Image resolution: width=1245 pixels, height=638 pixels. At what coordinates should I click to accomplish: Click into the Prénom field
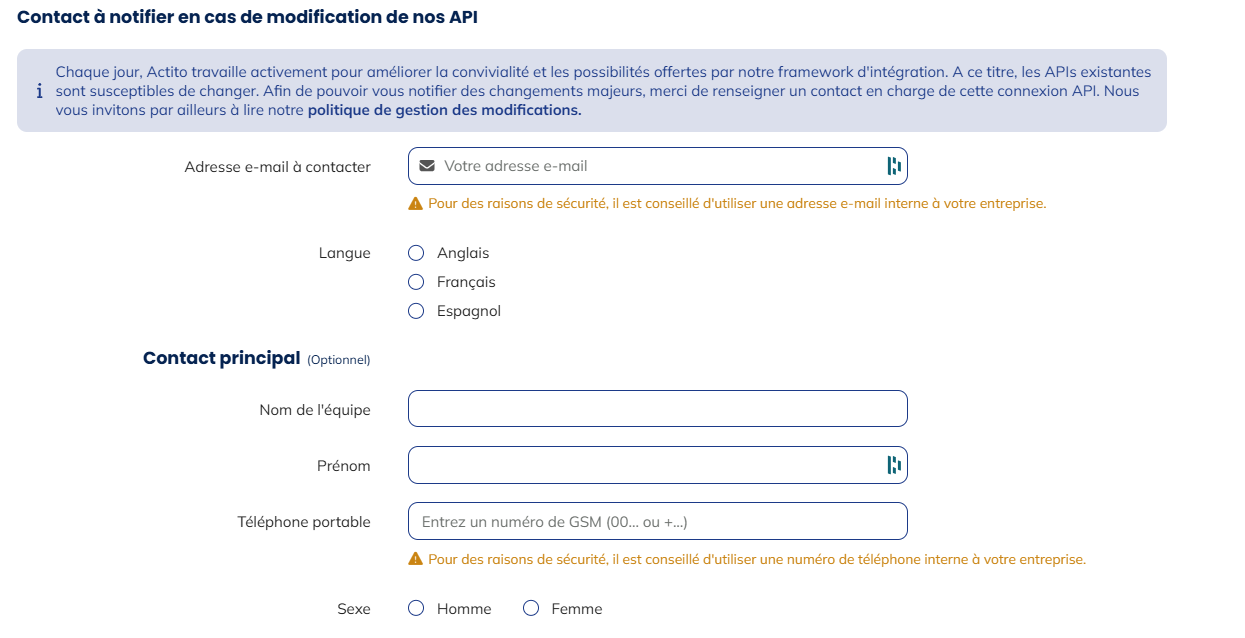pos(650,464)
